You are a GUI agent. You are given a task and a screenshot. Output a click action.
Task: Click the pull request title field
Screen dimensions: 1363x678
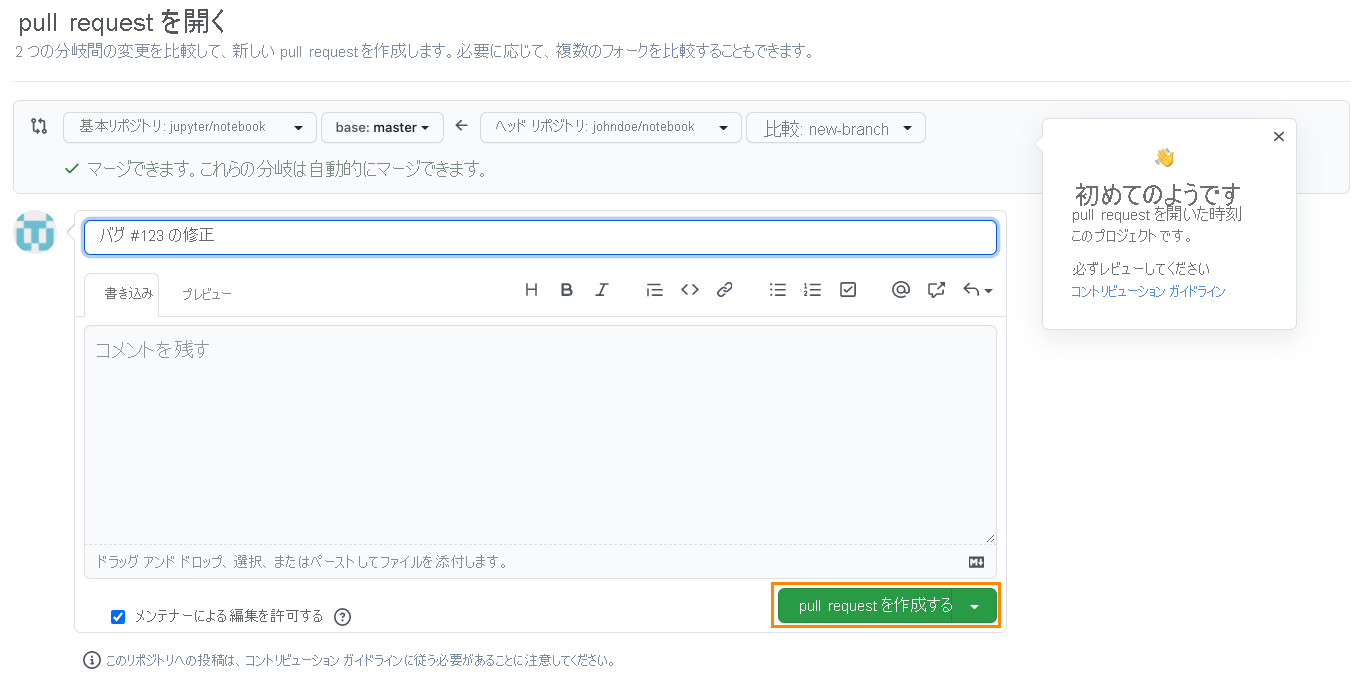[x=540, y=237]
